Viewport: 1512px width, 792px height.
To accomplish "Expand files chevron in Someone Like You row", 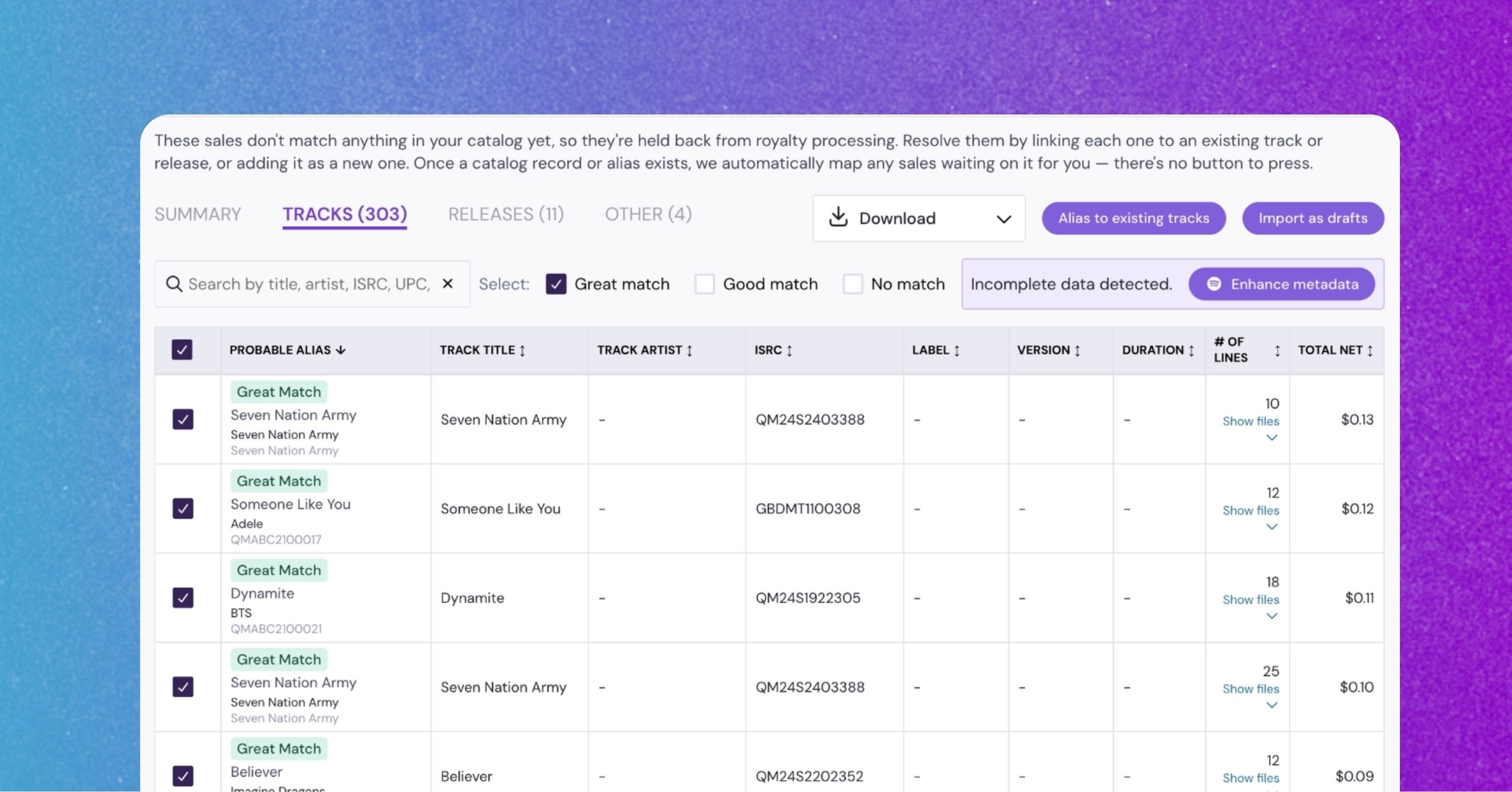I will [1271, 527].
